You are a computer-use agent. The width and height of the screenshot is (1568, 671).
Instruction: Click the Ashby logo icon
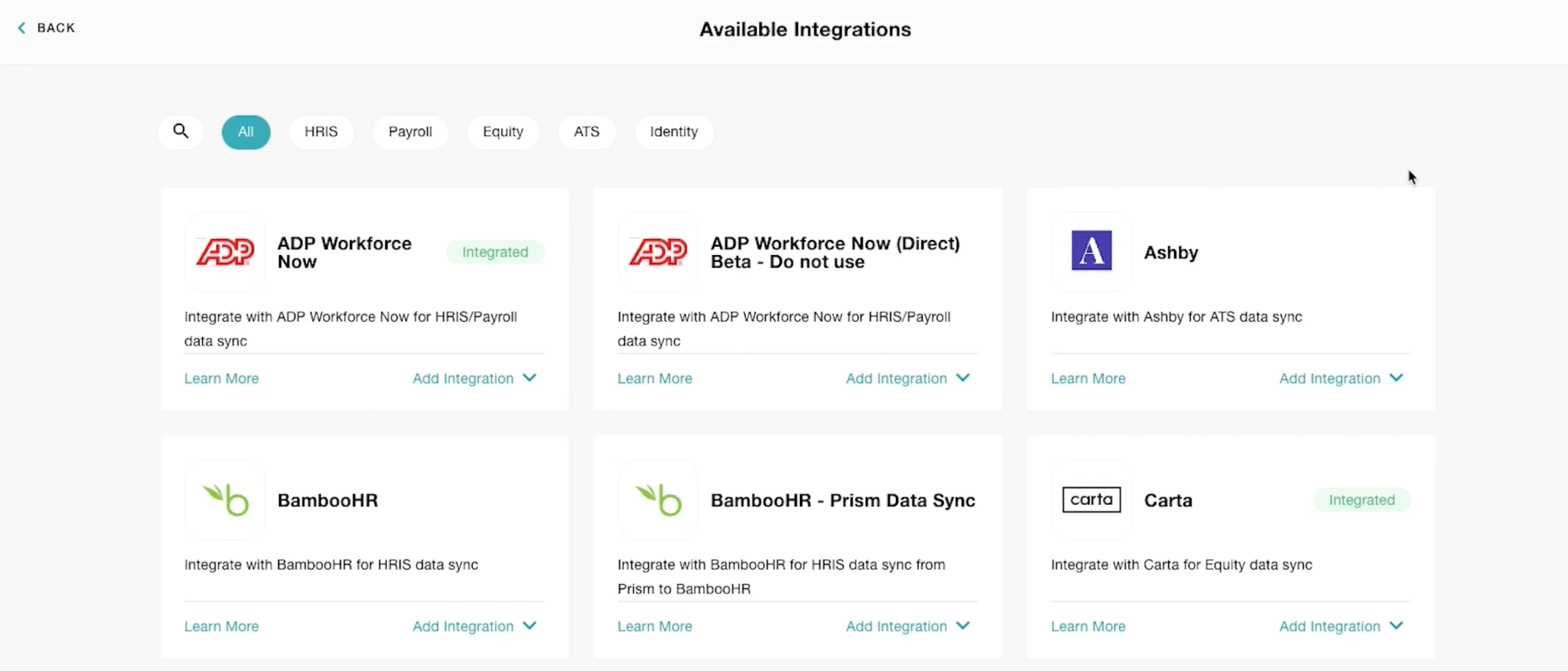point(1091,251)
